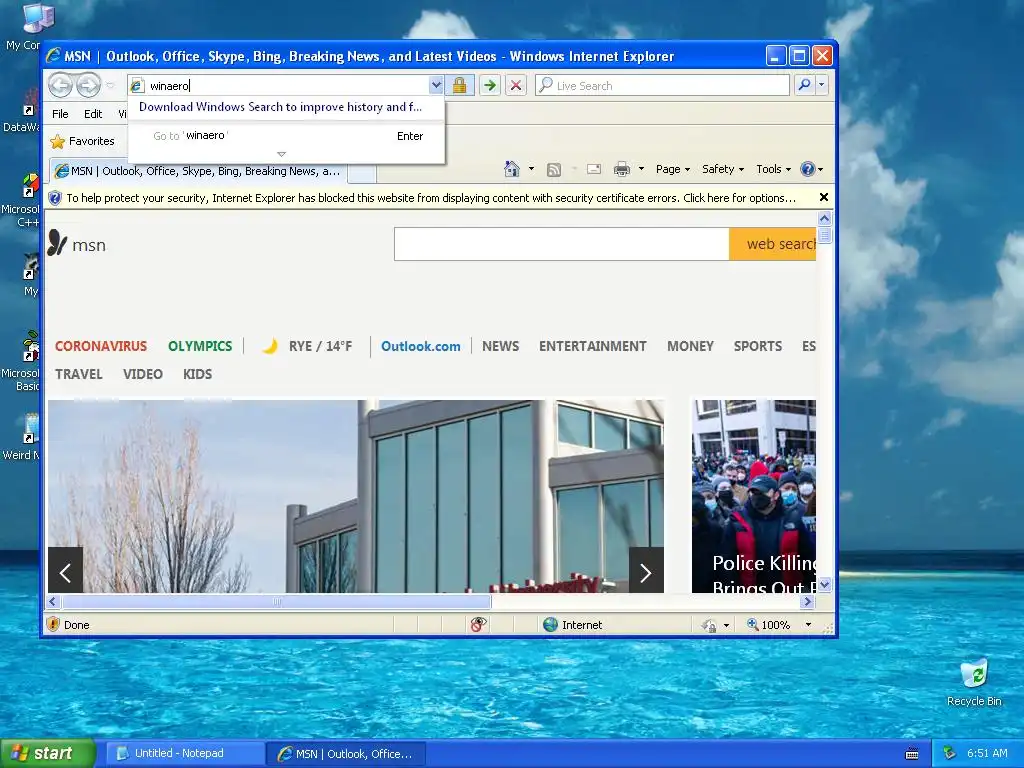Select the MSN browser tab
This screenshot has width=1024, height=768.
[x=198, y=171]
